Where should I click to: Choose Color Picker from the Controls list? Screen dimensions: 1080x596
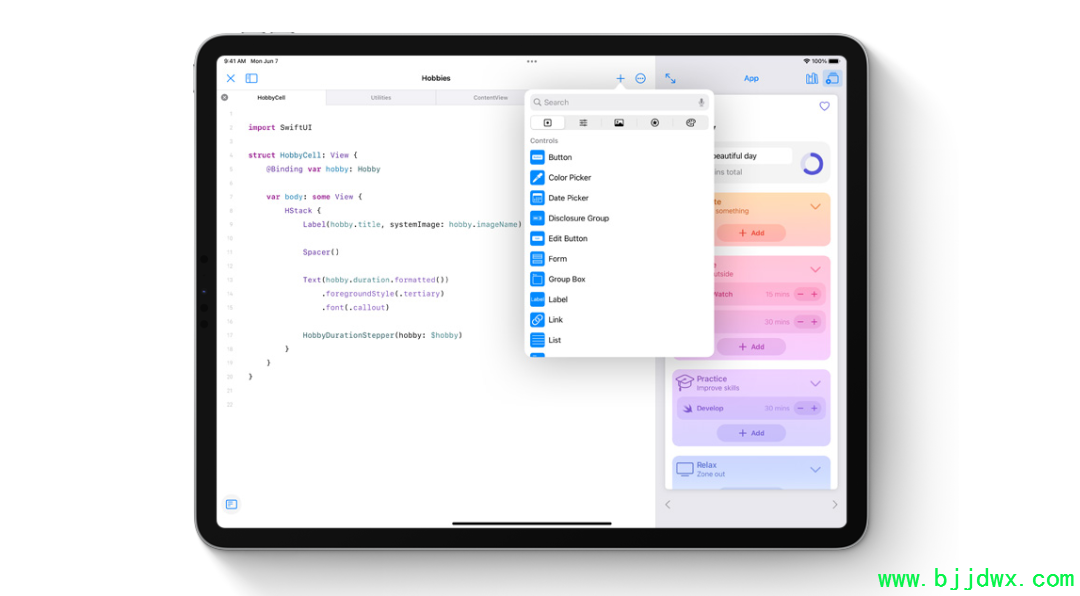619,178
